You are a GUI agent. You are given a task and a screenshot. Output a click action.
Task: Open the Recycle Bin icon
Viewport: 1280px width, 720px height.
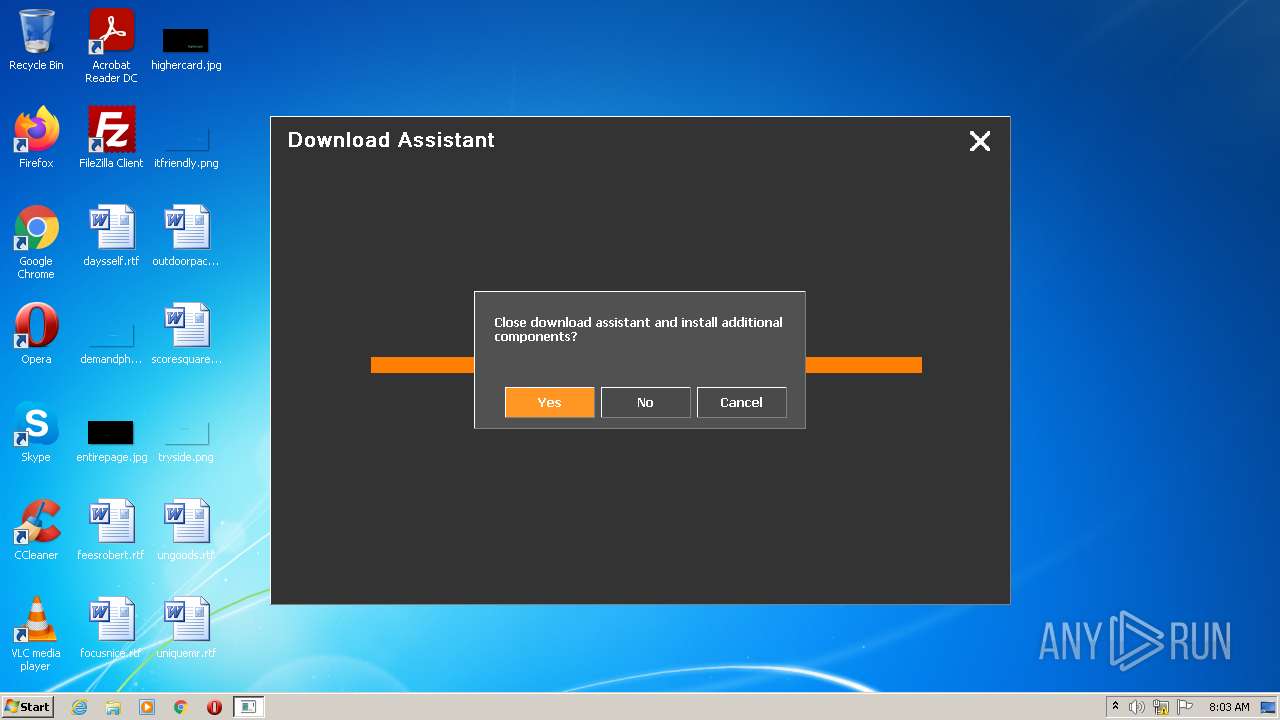pyautogui.click(x=36, y=41)
